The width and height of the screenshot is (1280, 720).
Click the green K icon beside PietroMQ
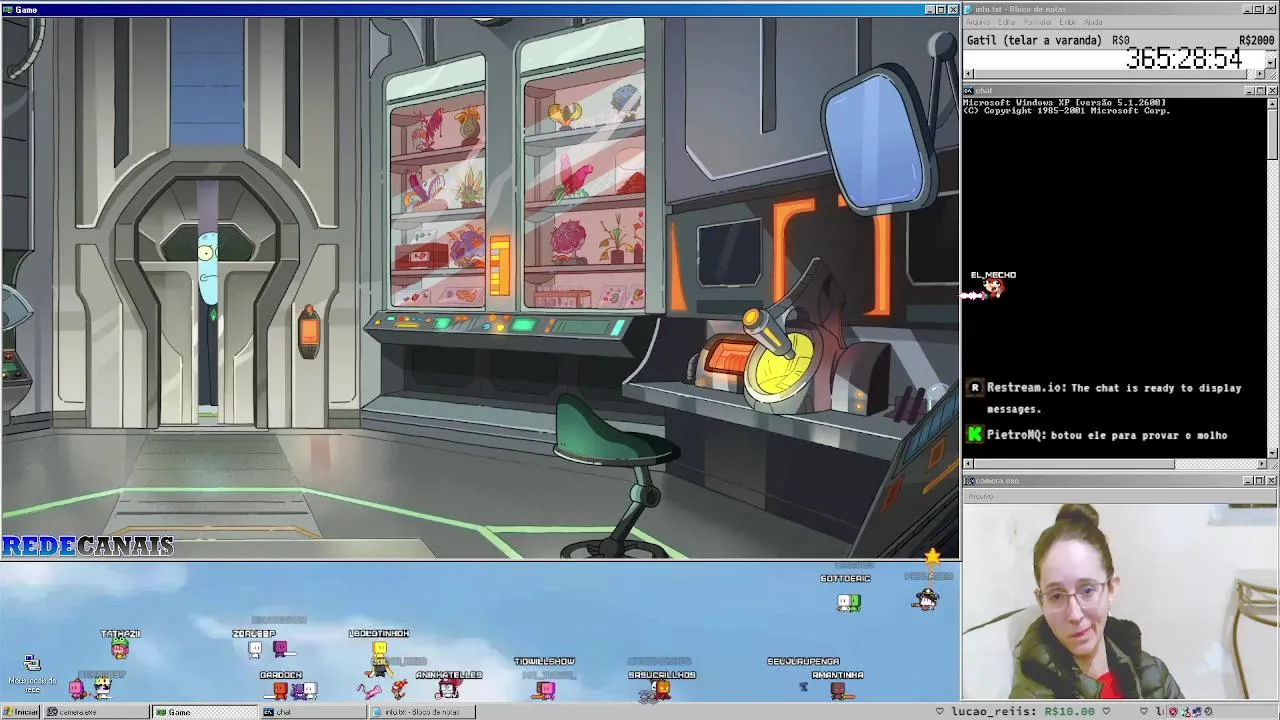coord(975,435)
